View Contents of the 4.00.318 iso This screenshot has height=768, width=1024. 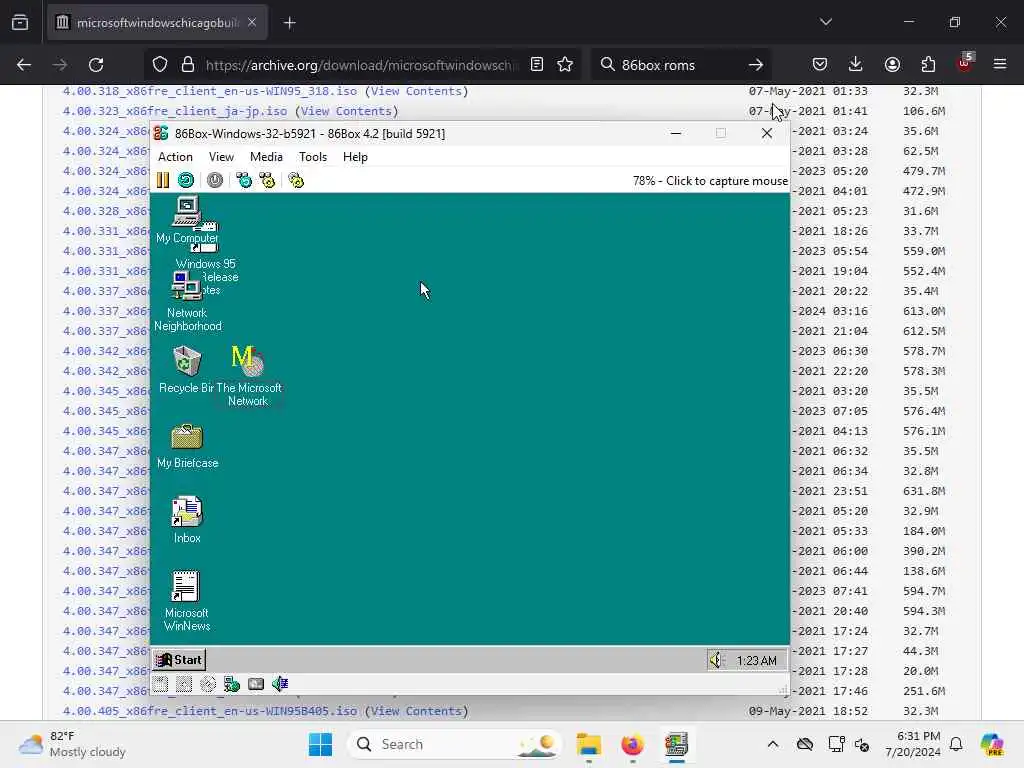click(417, 91)
